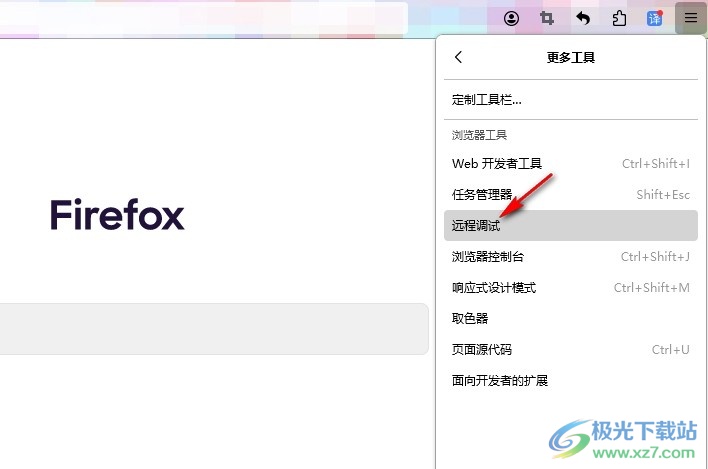Viewport: 708px width, 469px height.
Task: Click the undo back-arrow toolbar icon
Action: 583,19
